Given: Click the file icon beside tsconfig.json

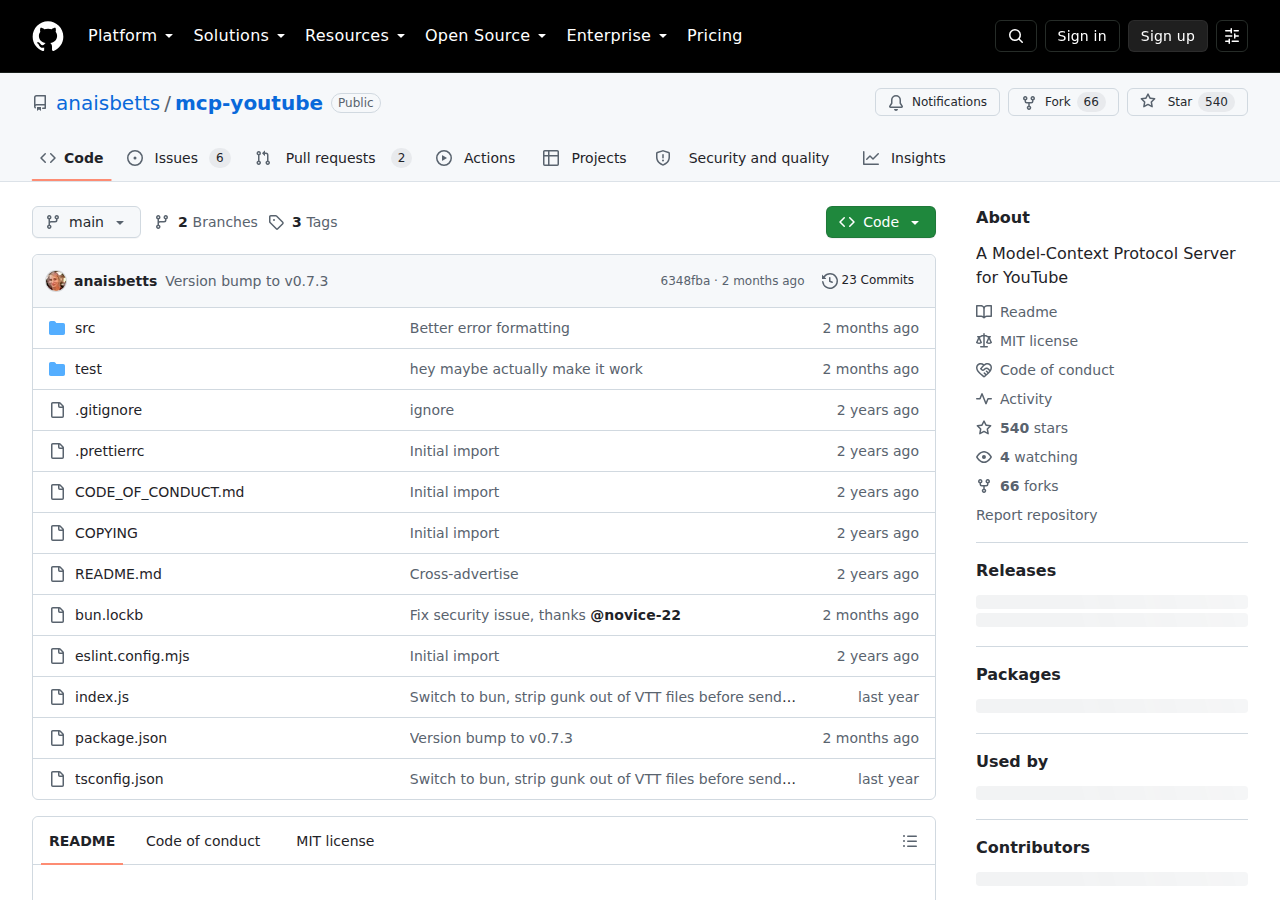Looking at the screenshot, I should (x=57, y=779).
